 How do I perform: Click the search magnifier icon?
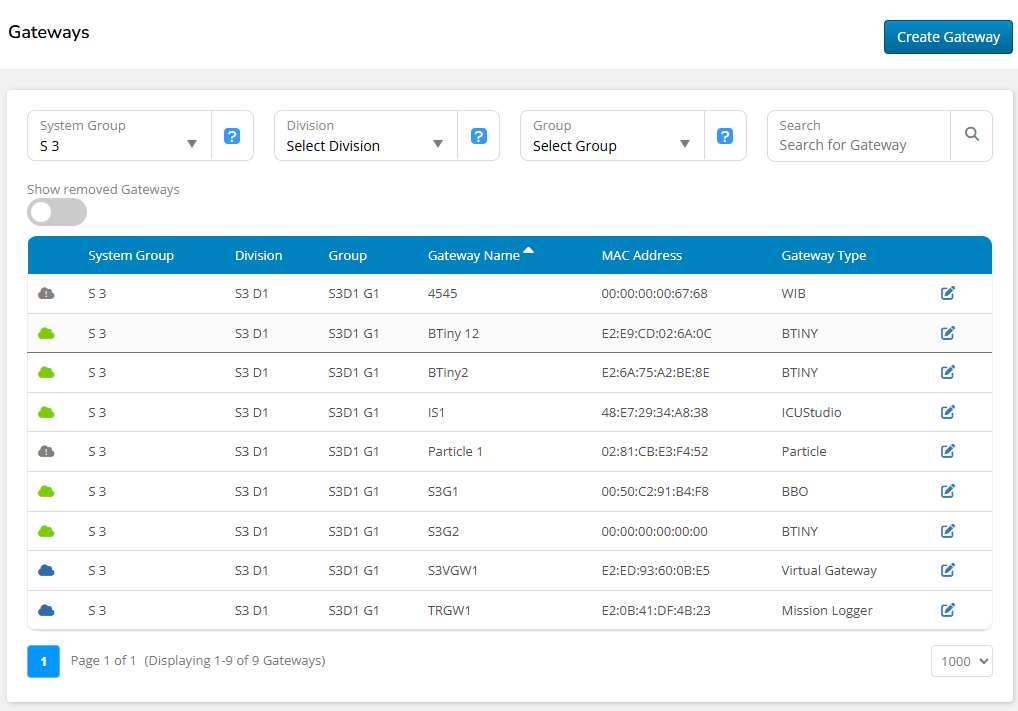coord(971,135)
